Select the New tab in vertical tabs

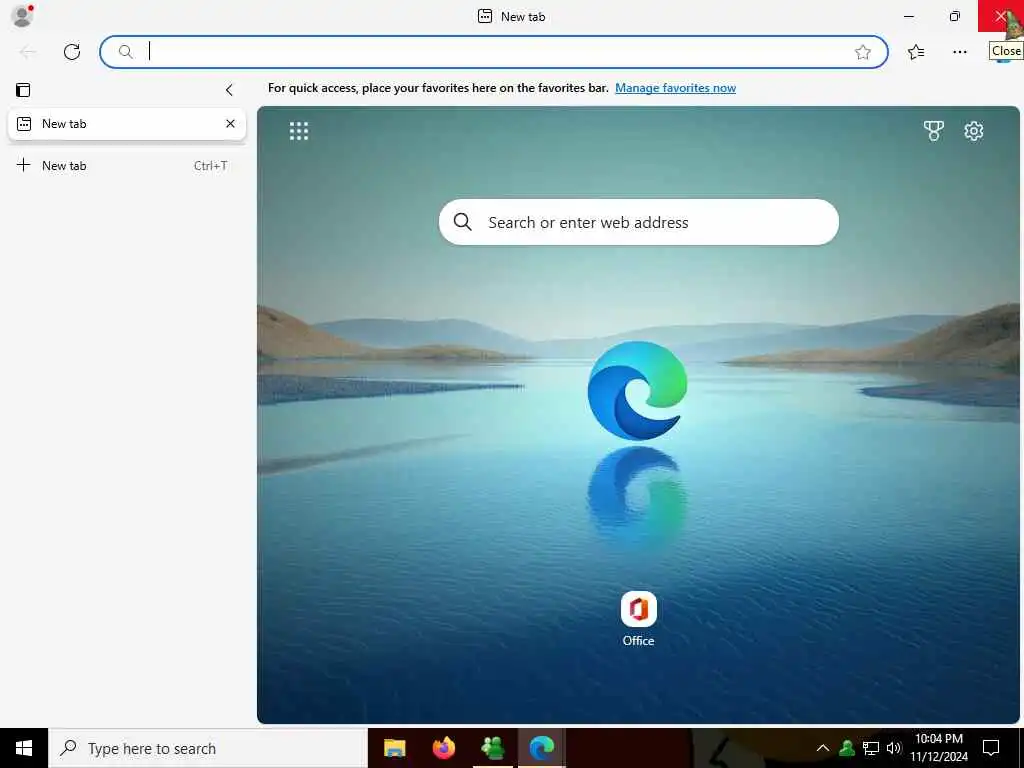point(127,123)
